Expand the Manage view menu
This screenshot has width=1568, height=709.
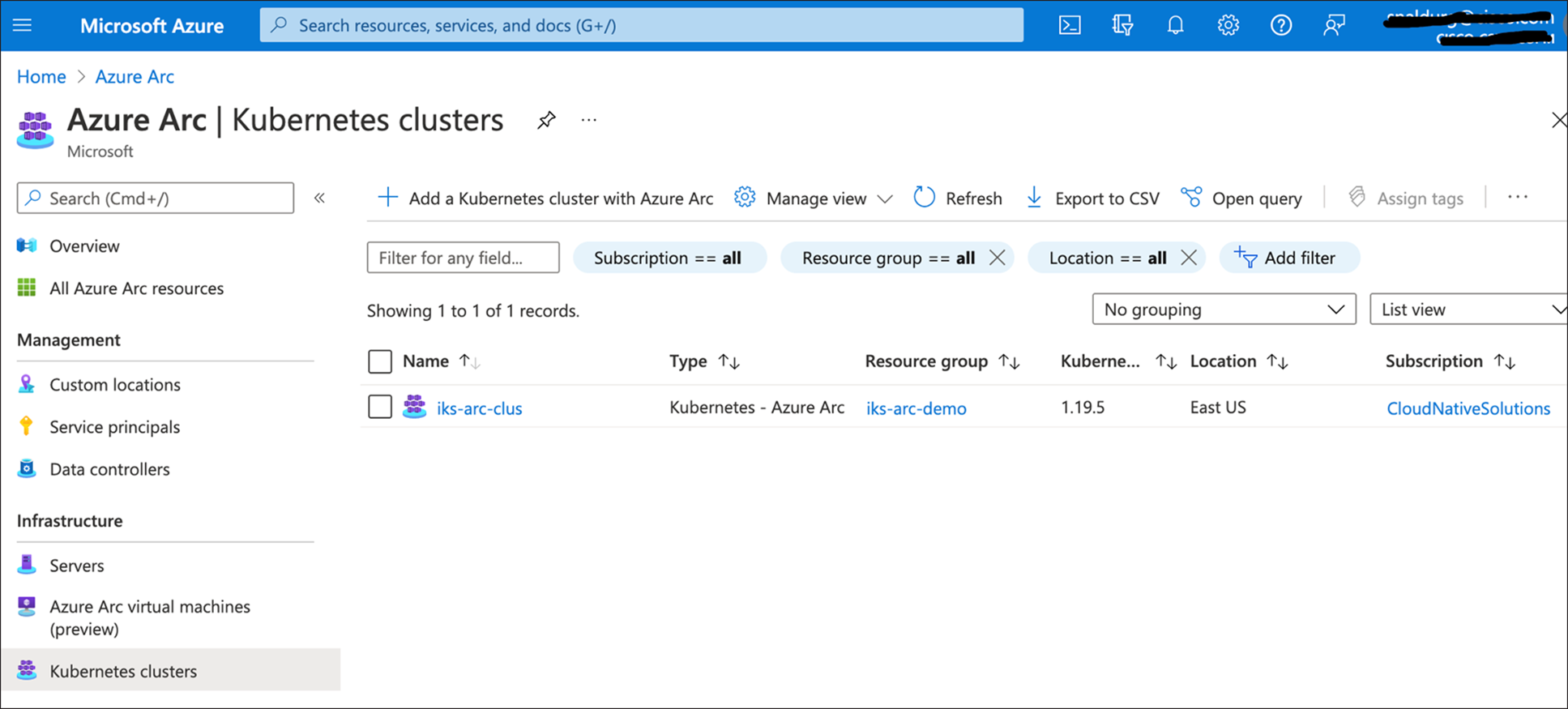point(814,199)
